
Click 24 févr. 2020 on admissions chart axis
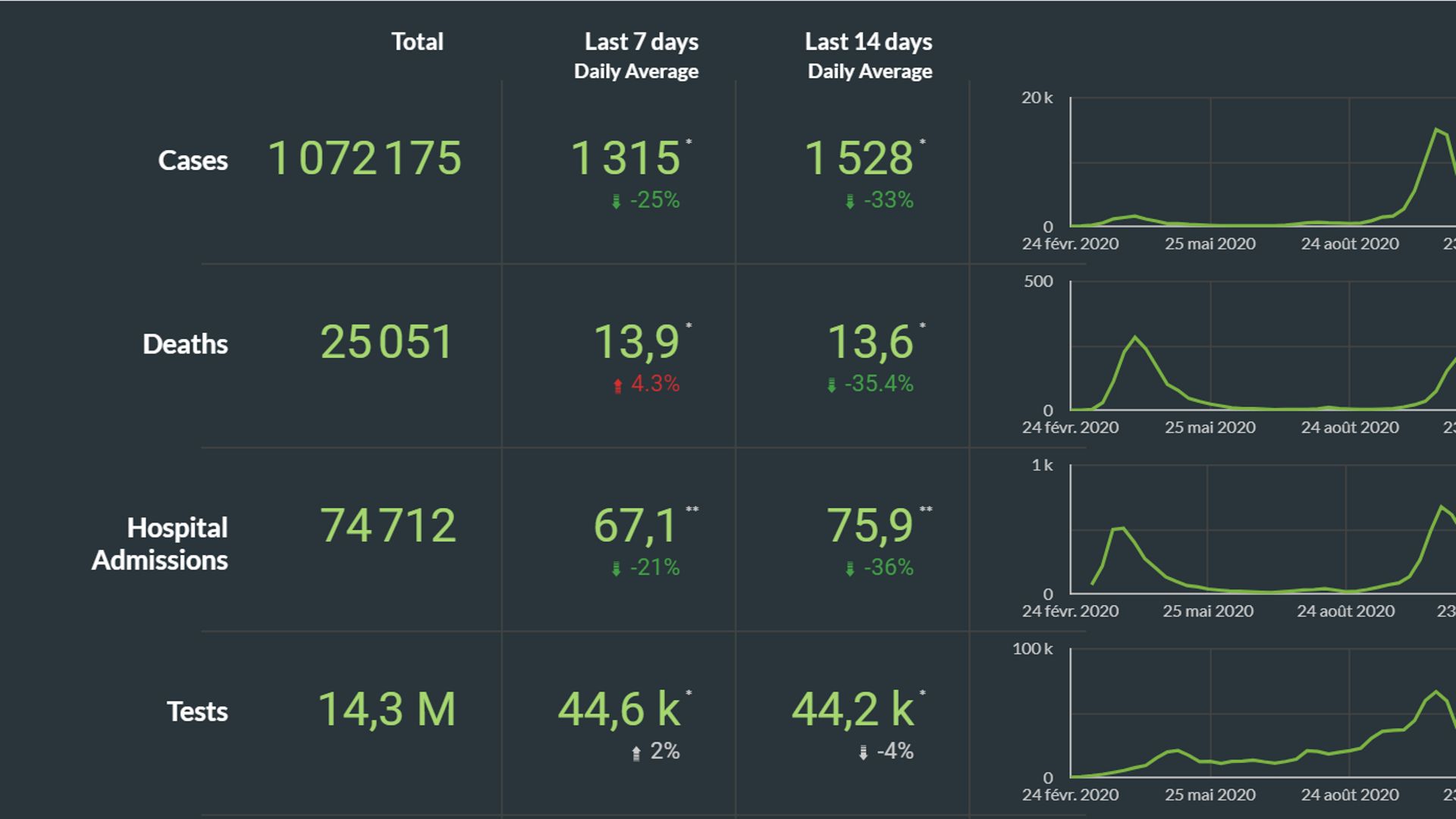pyautogui.click(x=1070, y=611)
